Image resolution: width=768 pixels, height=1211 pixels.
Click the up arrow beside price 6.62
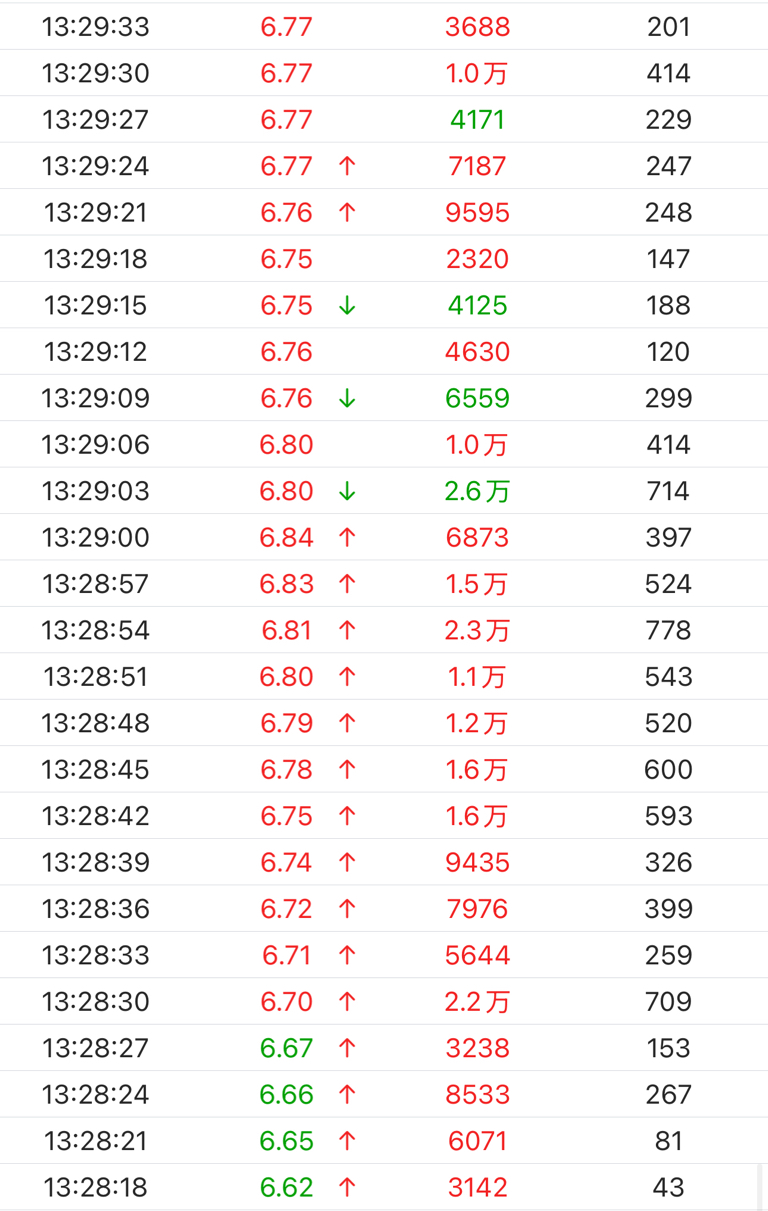pyautogui.click(x=347, y=1188)
